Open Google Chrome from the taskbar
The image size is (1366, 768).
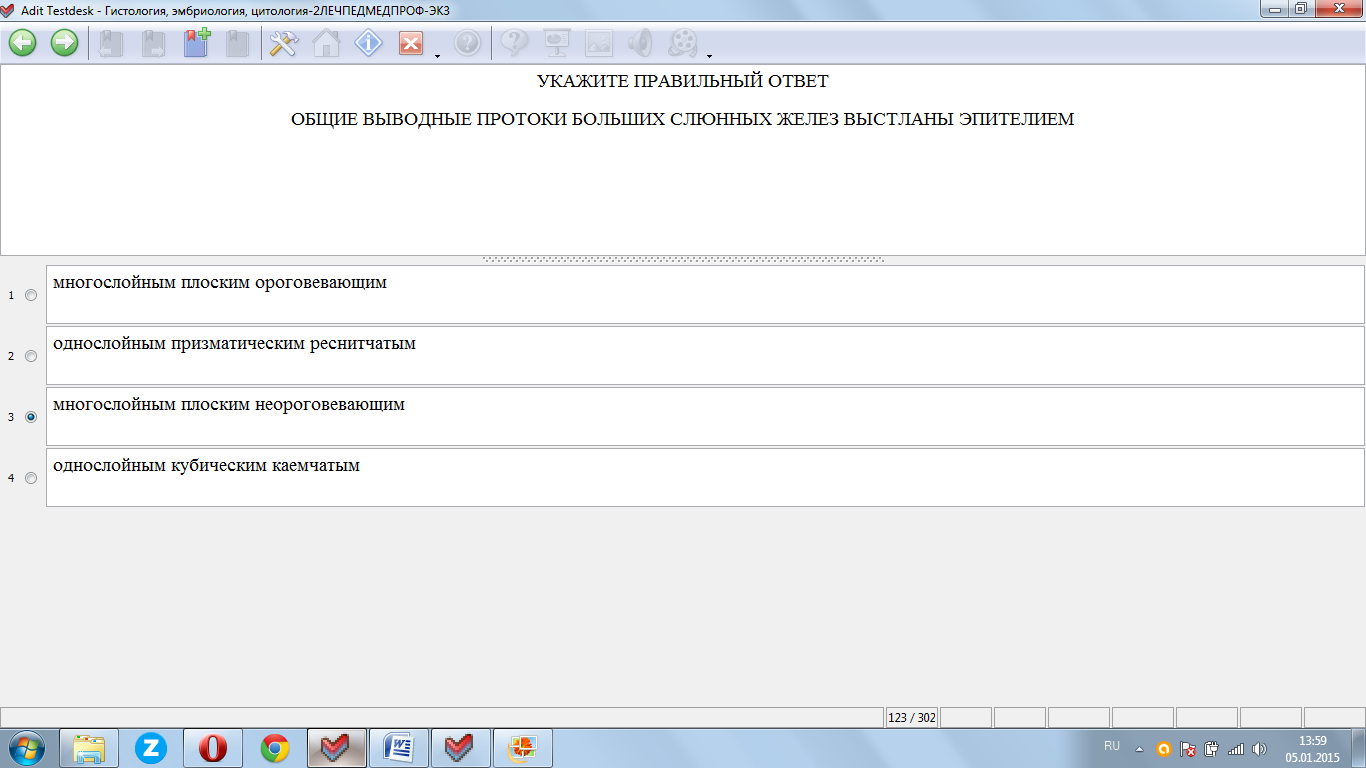click(x=275, y=748)
